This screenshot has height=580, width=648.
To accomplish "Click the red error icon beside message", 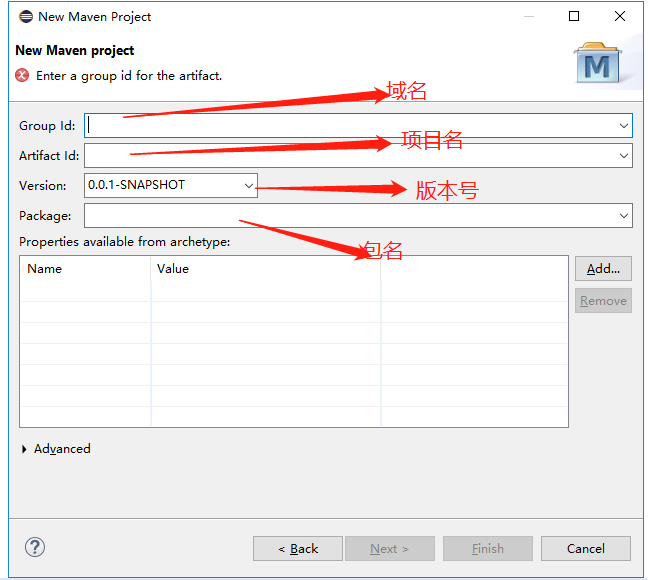I will point(22,75).
